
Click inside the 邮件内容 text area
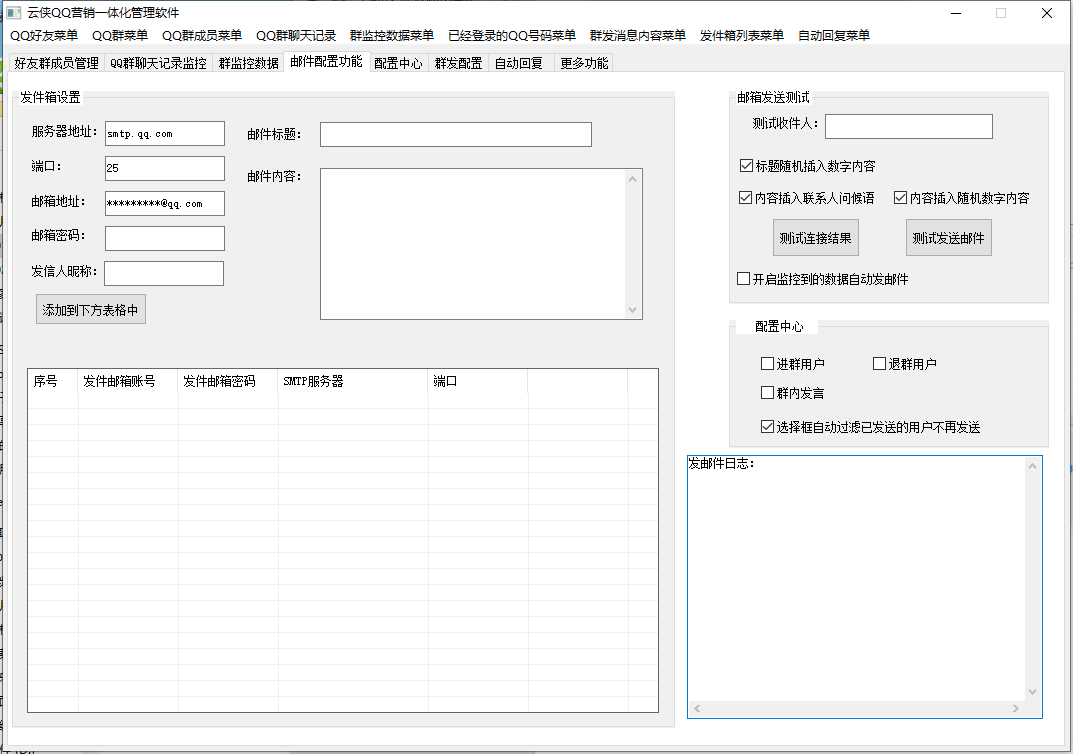point(474,244)
